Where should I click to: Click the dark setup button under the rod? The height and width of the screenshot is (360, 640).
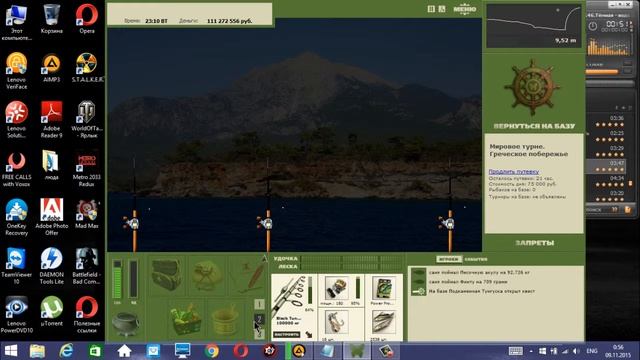coord(287,334)
